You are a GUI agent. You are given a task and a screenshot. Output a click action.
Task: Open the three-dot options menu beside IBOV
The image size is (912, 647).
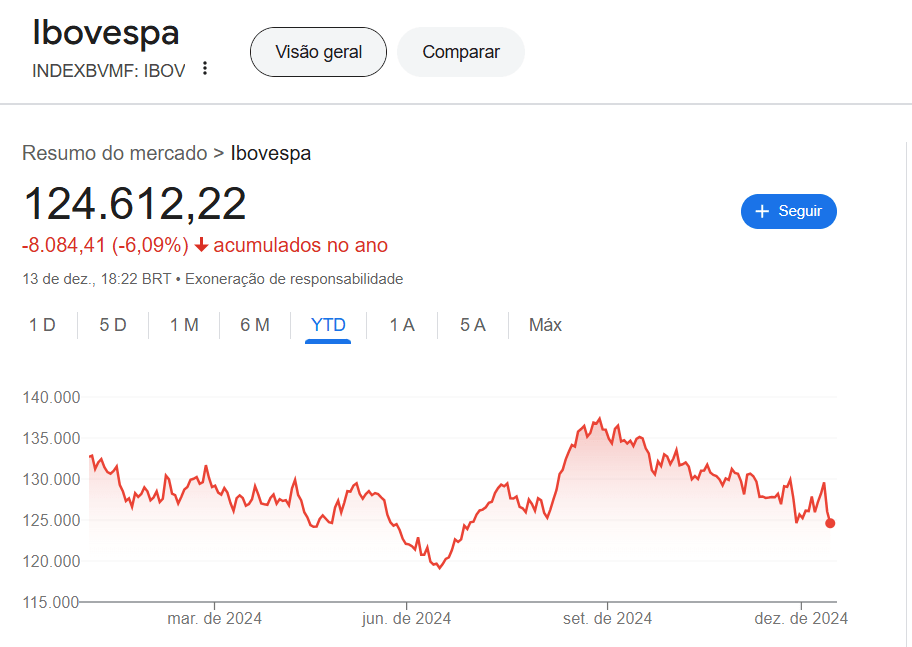205,69
